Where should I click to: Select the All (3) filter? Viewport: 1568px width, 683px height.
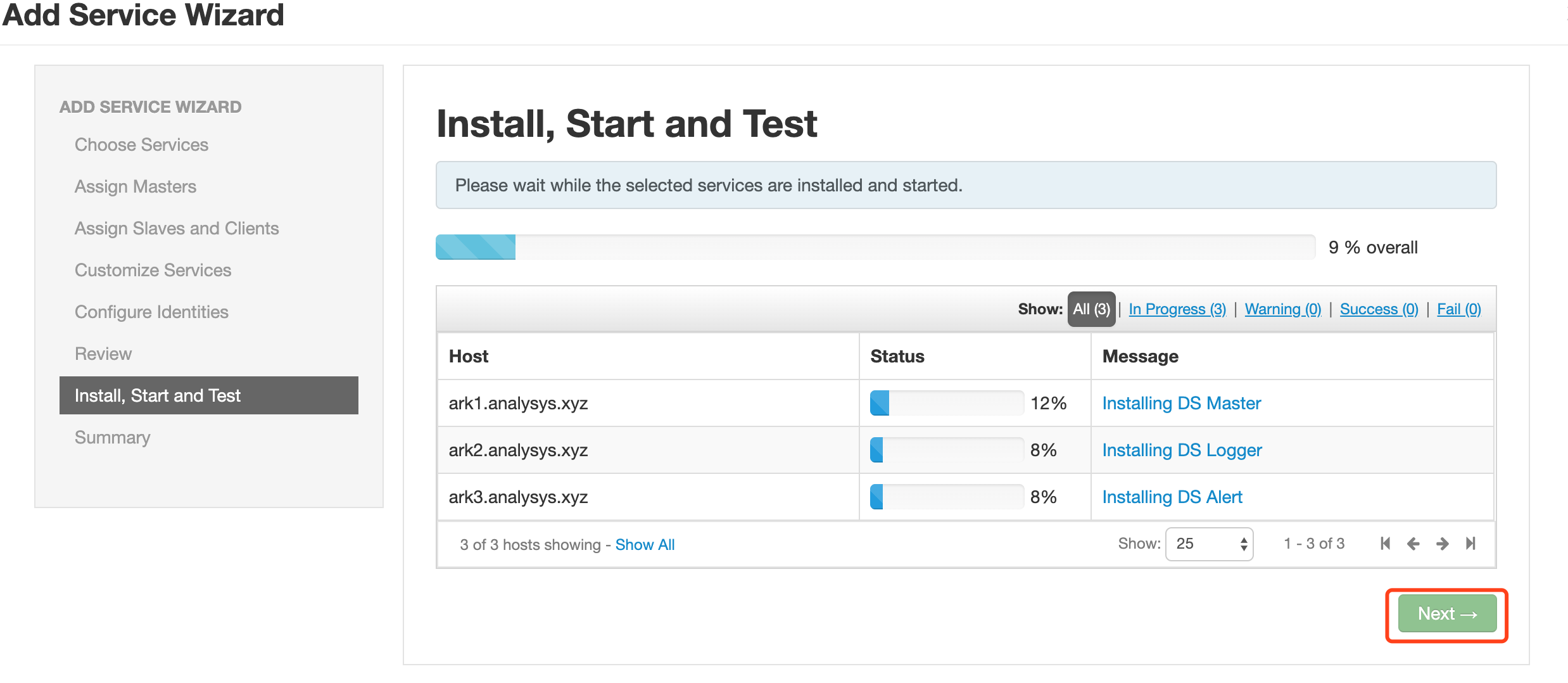[1091, 309]
